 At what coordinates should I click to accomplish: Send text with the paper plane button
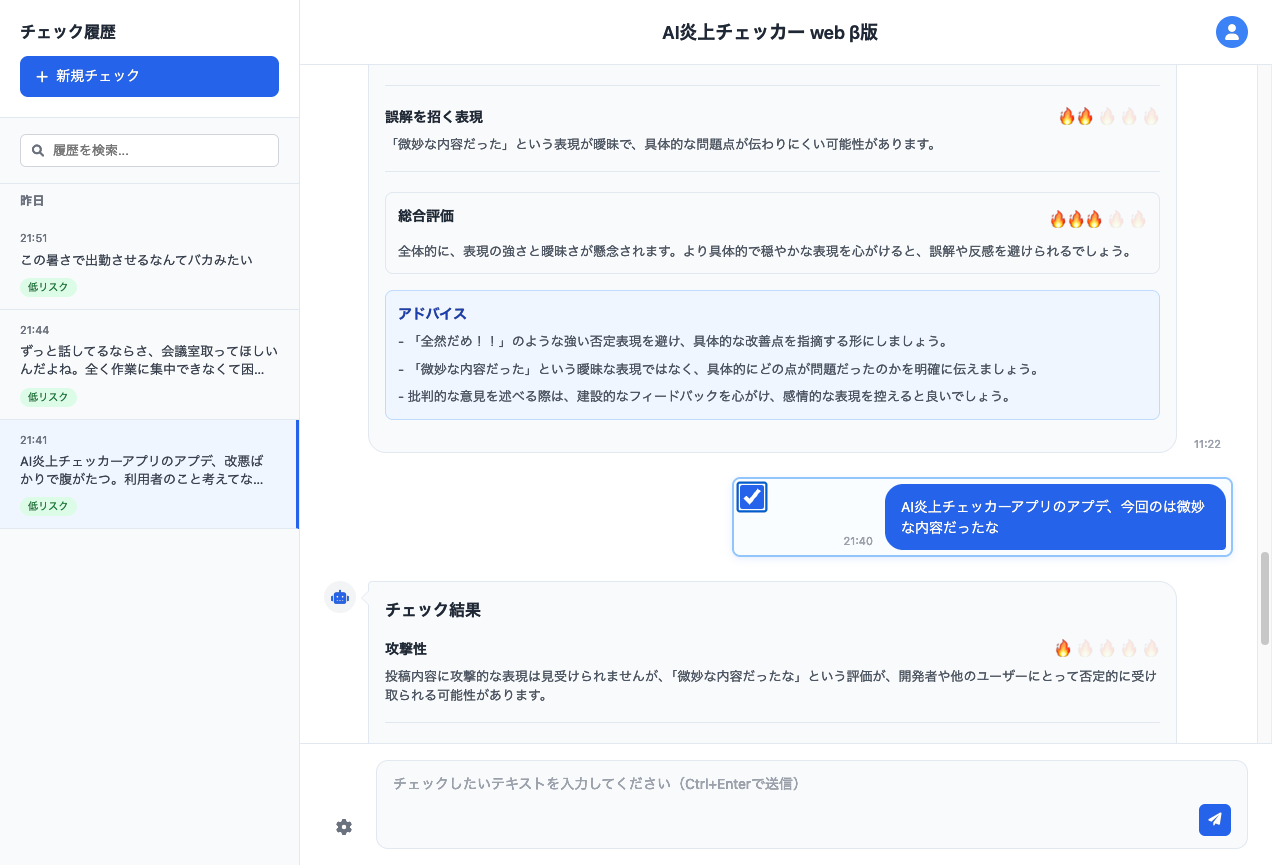coord(1214,819)
